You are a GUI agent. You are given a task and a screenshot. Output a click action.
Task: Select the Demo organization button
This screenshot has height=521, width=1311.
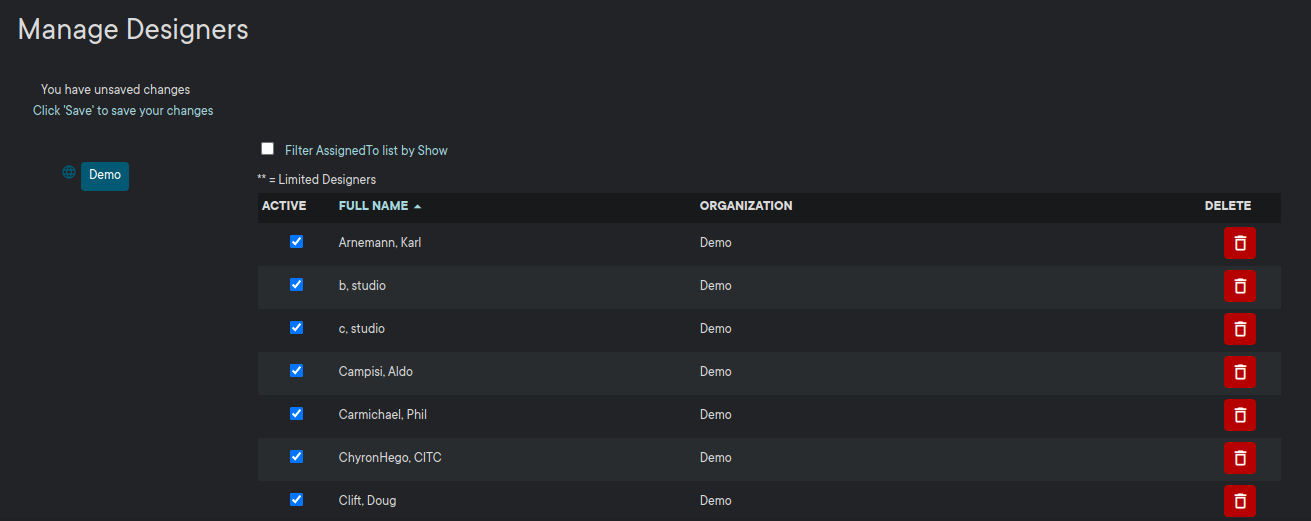[x=105, y=175]
